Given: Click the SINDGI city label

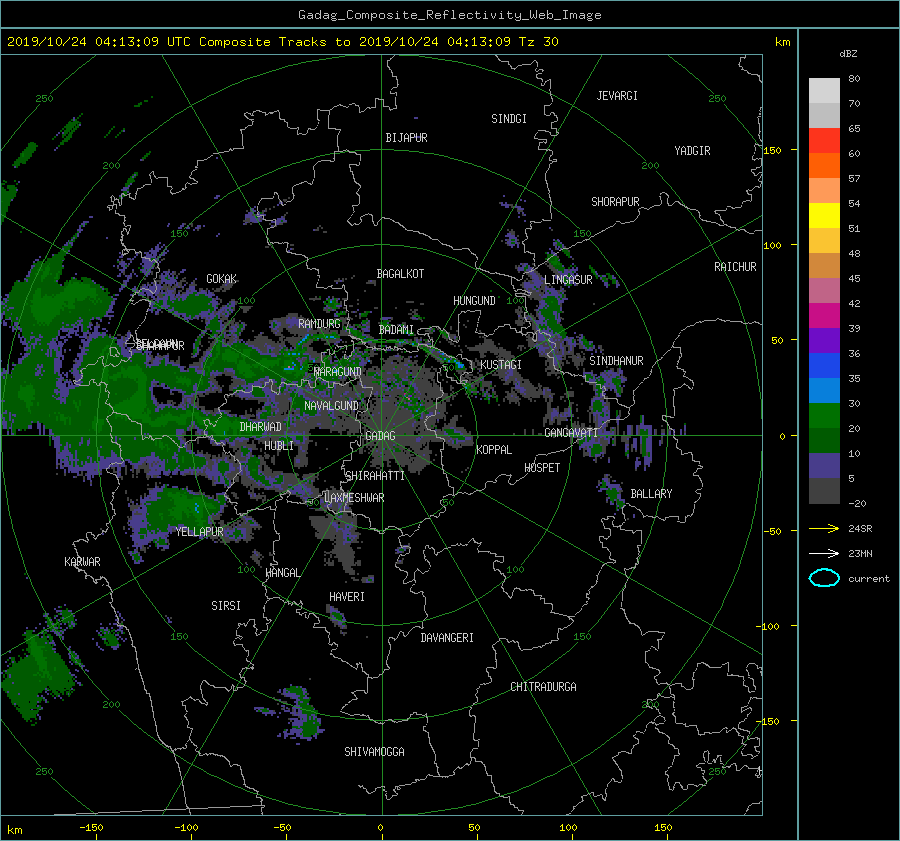Looking at the screenshot, I should coord(509,119).
